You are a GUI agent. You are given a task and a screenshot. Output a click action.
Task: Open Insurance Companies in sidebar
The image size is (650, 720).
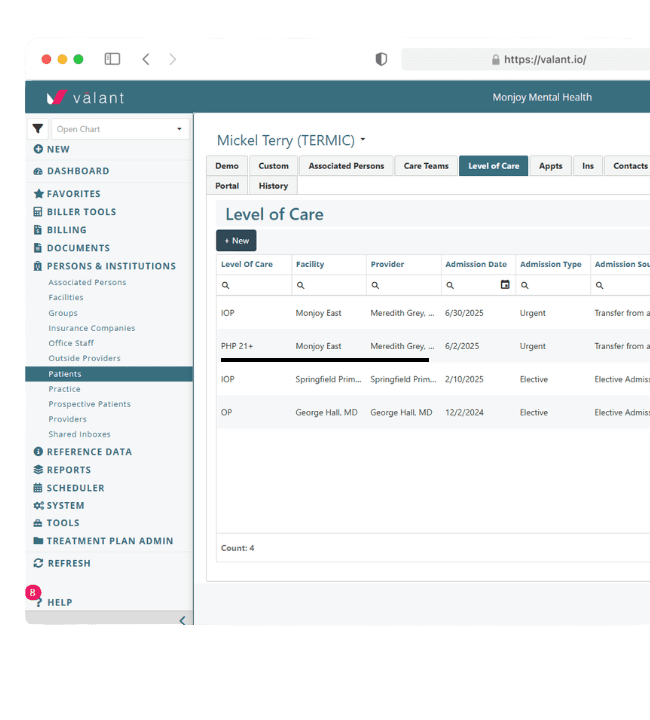click(x=91, y=328)
